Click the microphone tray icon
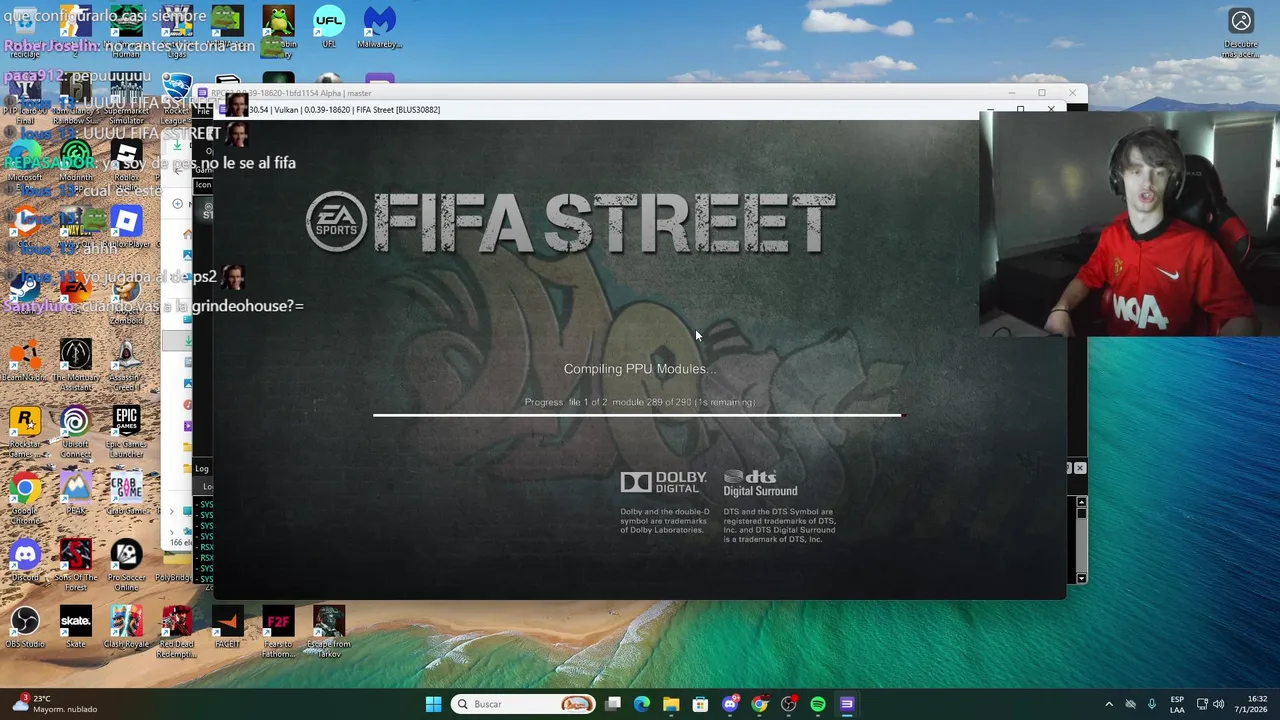This screenshot has height=720, width=1280. tap(1152, 704)
